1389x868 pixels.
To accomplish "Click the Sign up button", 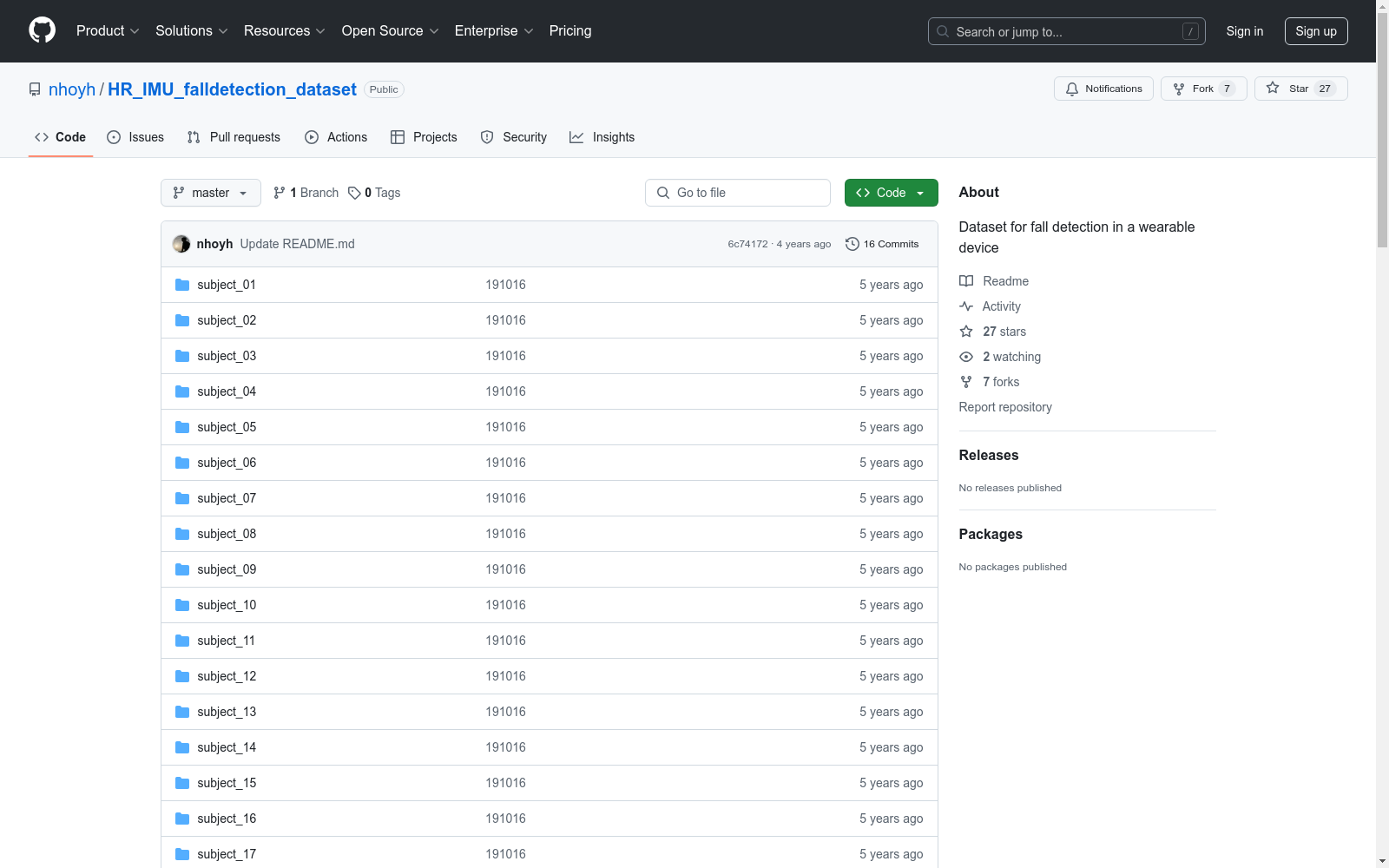I will coord(1315,31).
